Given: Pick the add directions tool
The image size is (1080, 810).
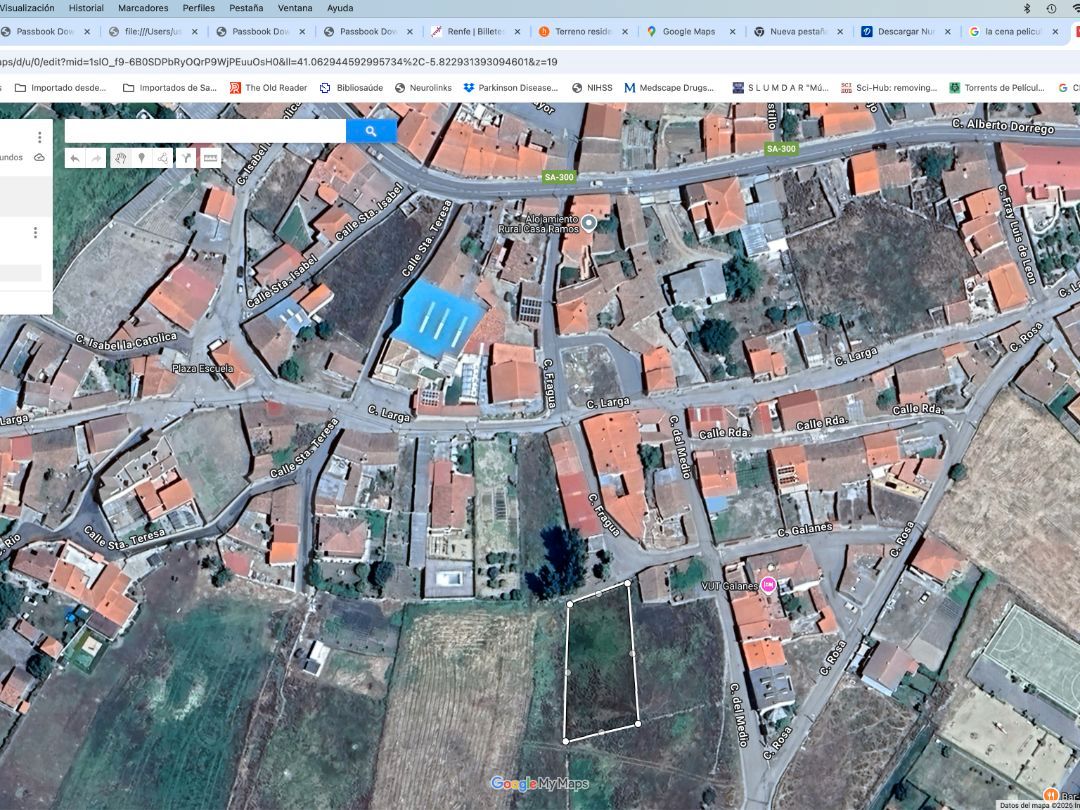Looking at the screenshot, I should [186, 158].
